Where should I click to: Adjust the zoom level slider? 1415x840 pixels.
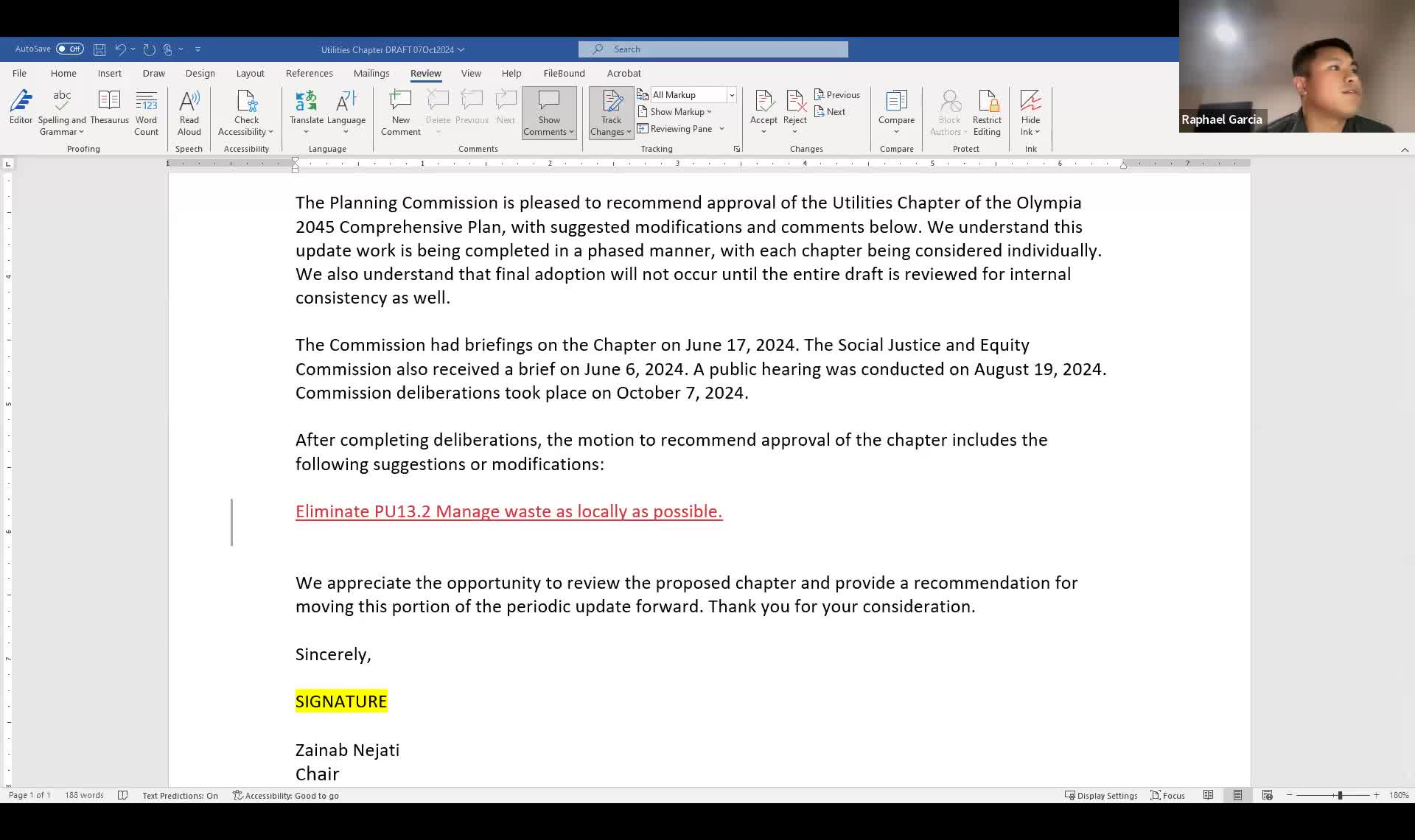(x=1339, y=795)
